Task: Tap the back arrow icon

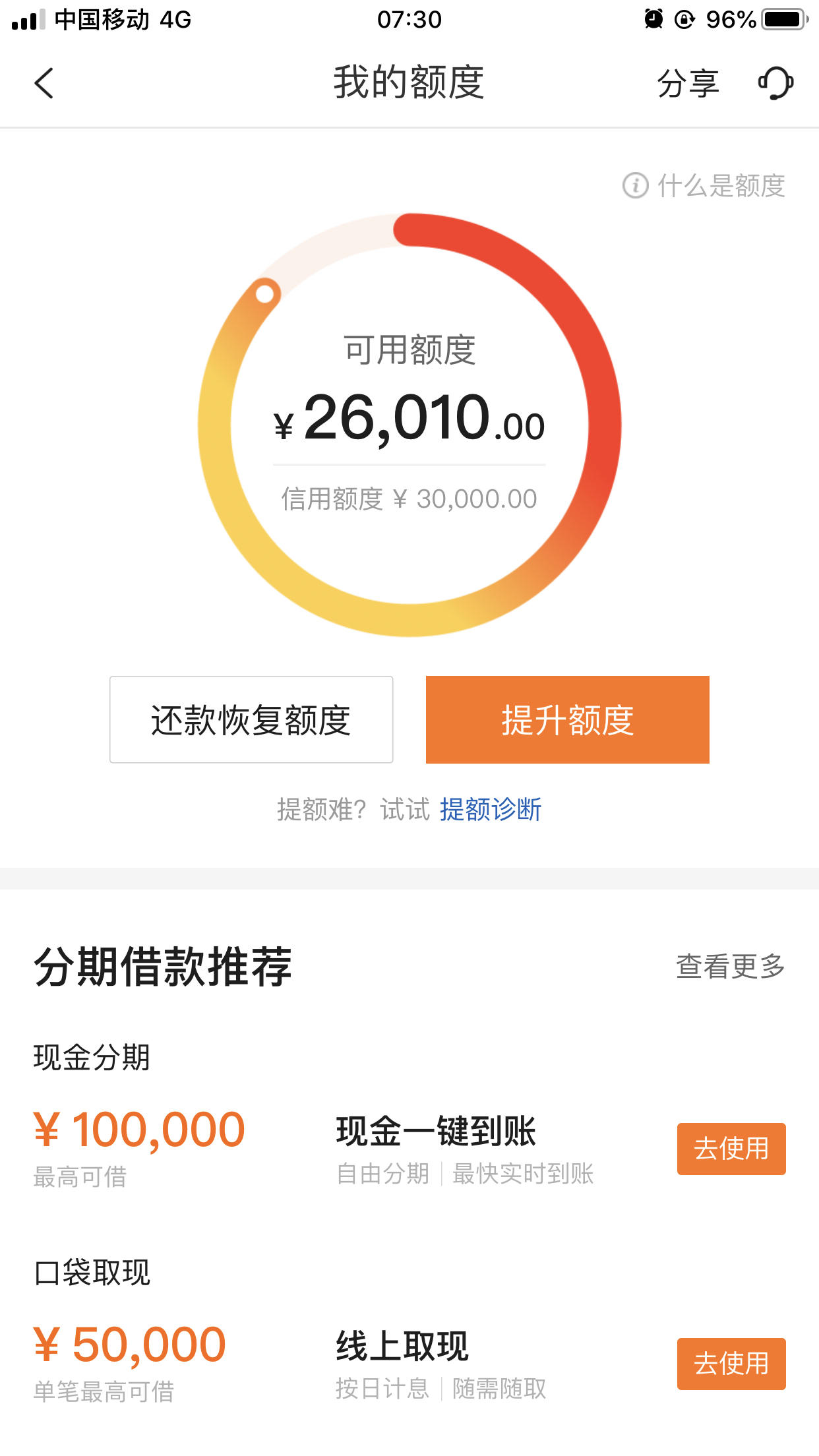Action: 44,84
